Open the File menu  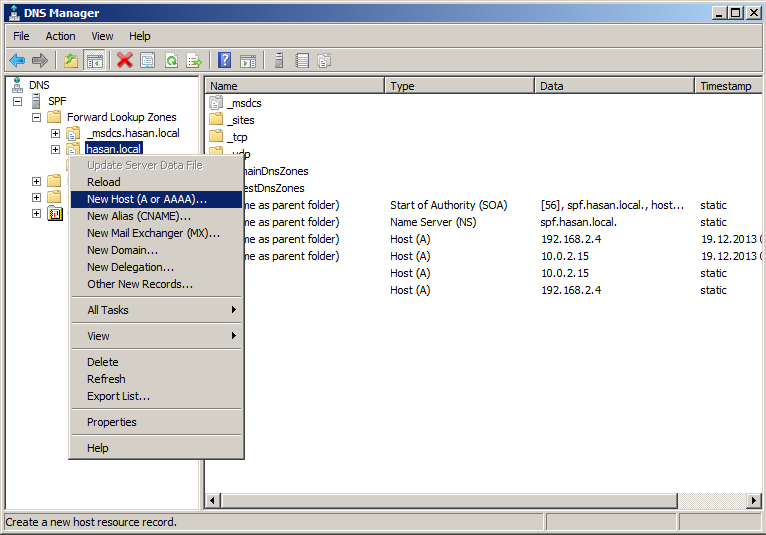(21, 36)
